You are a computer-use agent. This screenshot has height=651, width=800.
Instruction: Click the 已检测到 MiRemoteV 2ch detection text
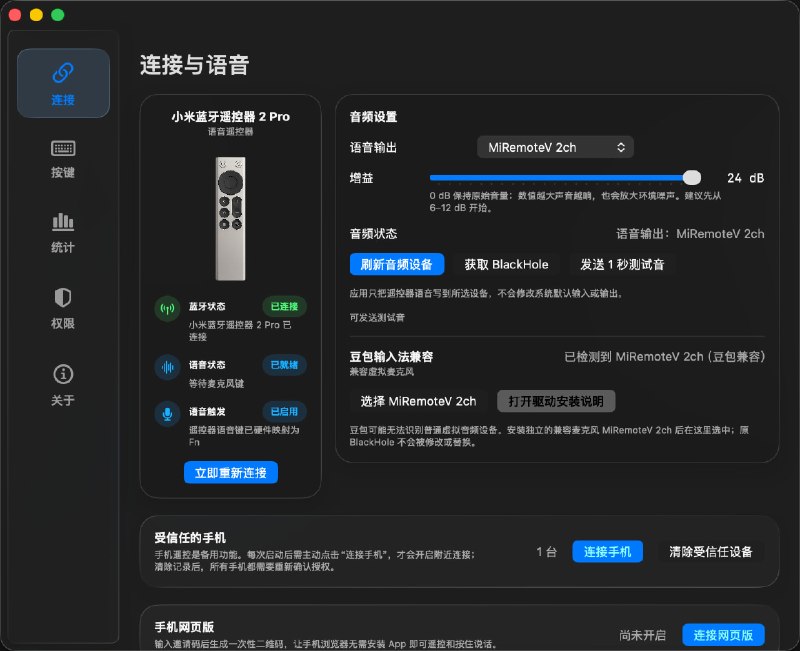coord(664,357)
